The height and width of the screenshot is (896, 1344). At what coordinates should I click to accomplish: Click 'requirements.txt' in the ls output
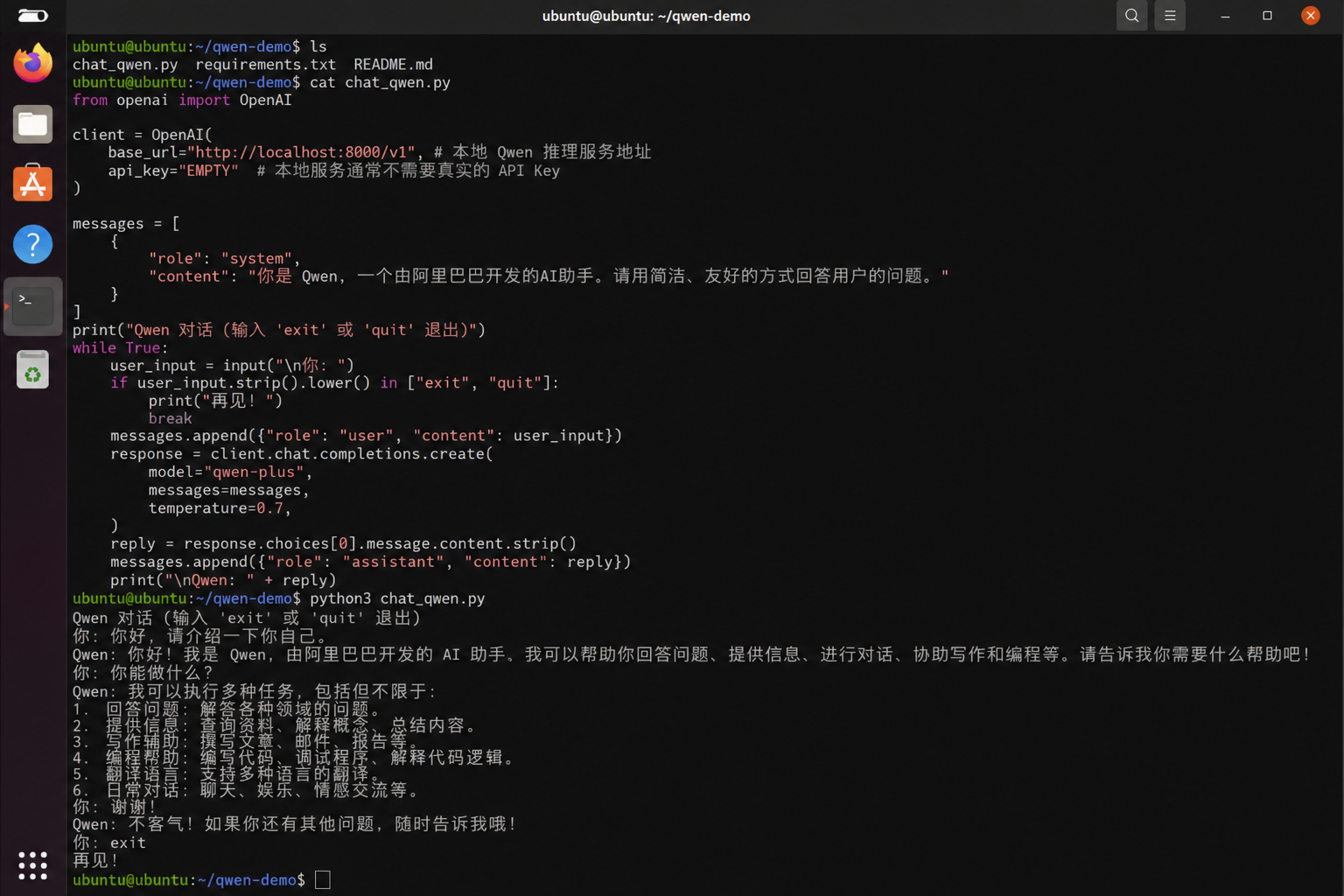[266, 65]
